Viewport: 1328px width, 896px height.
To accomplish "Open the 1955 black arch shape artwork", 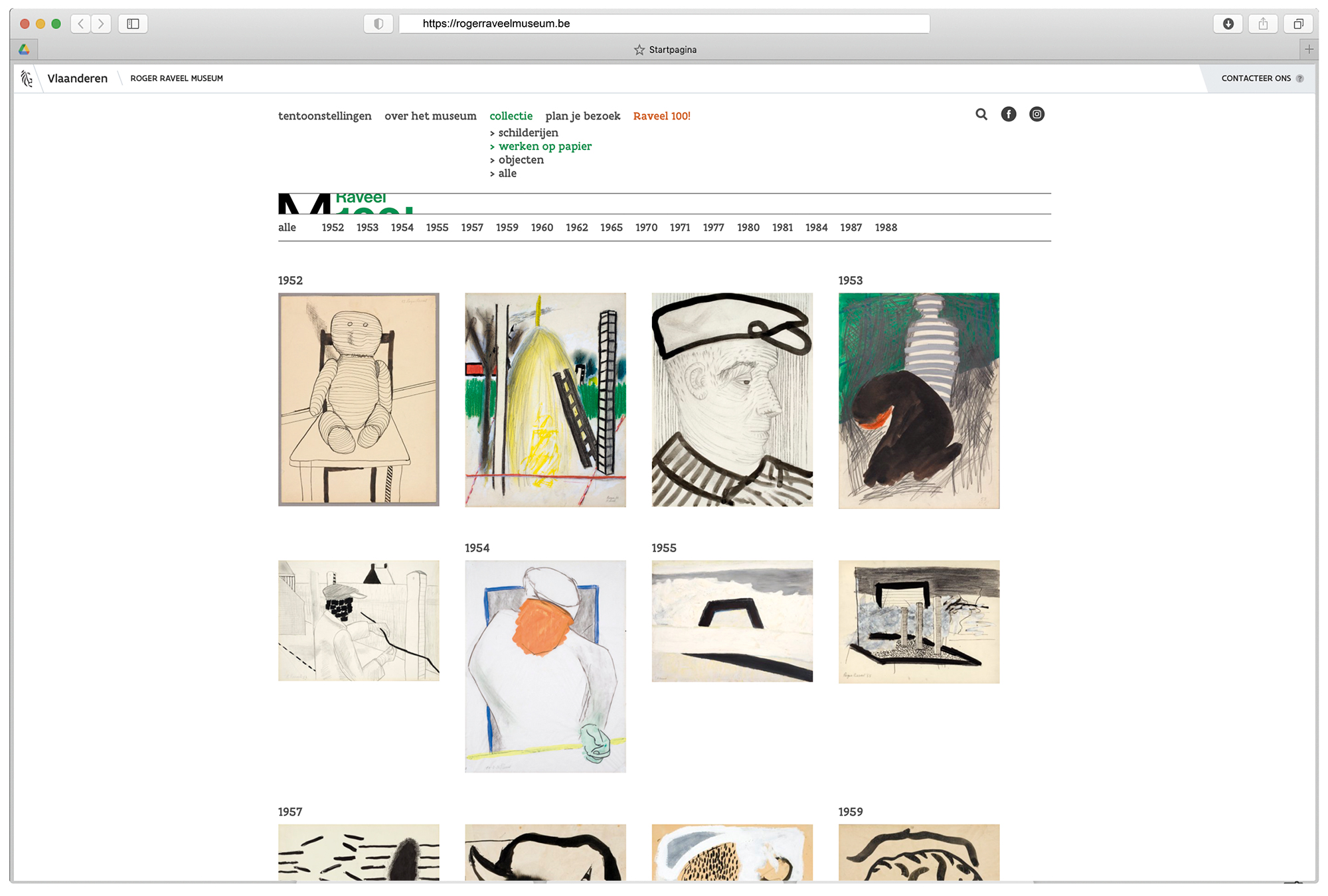I will tap(732, 621).
